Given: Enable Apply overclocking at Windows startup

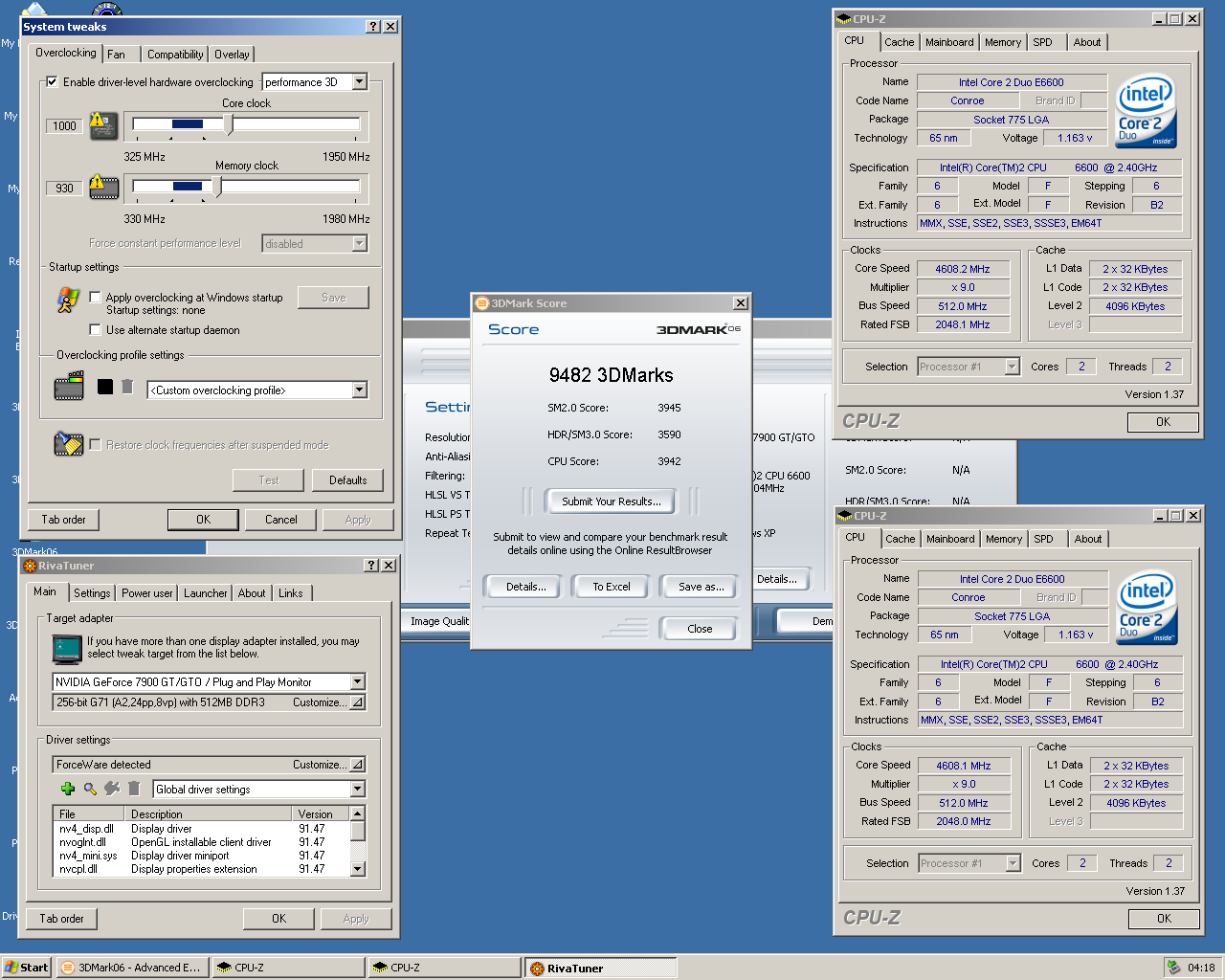Looking at the screenshot, I should pos(95,297).
